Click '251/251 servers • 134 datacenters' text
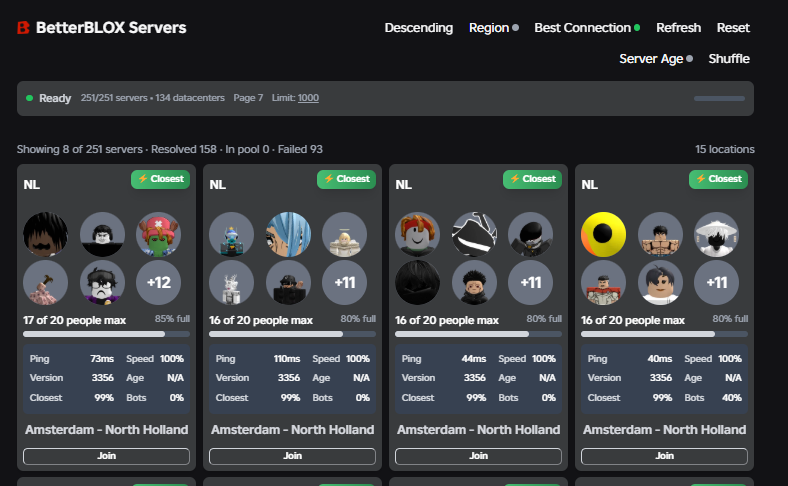Screen dimensions: 788x486 click(153, 98)
